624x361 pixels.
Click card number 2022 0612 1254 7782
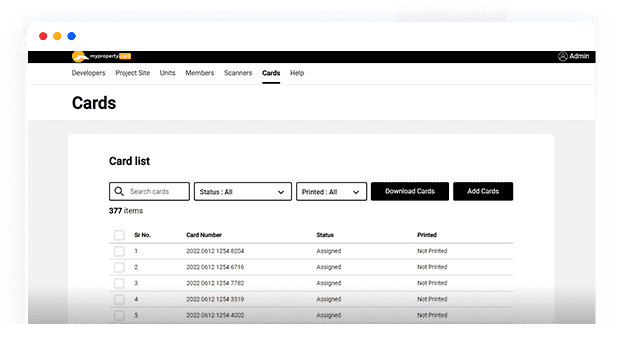tap(215, 283)
